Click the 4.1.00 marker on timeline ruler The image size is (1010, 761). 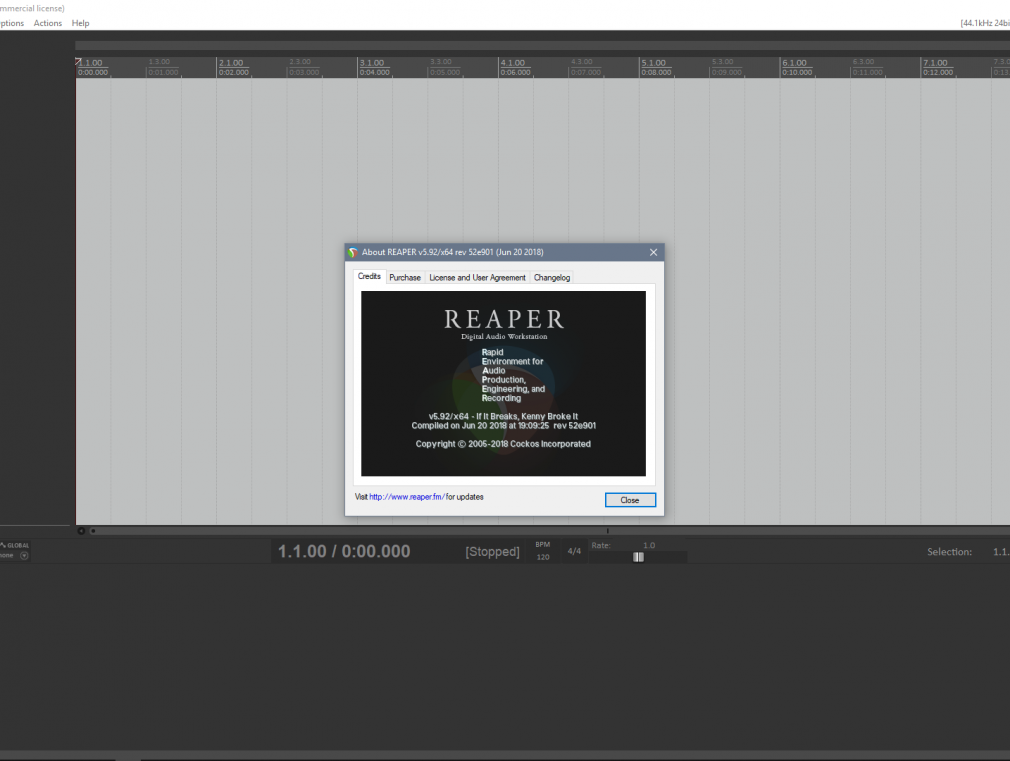click(513, 63)
